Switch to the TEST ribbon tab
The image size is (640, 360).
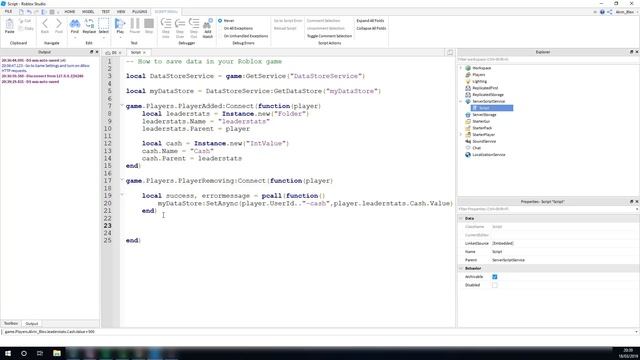[x=105, y=11]
